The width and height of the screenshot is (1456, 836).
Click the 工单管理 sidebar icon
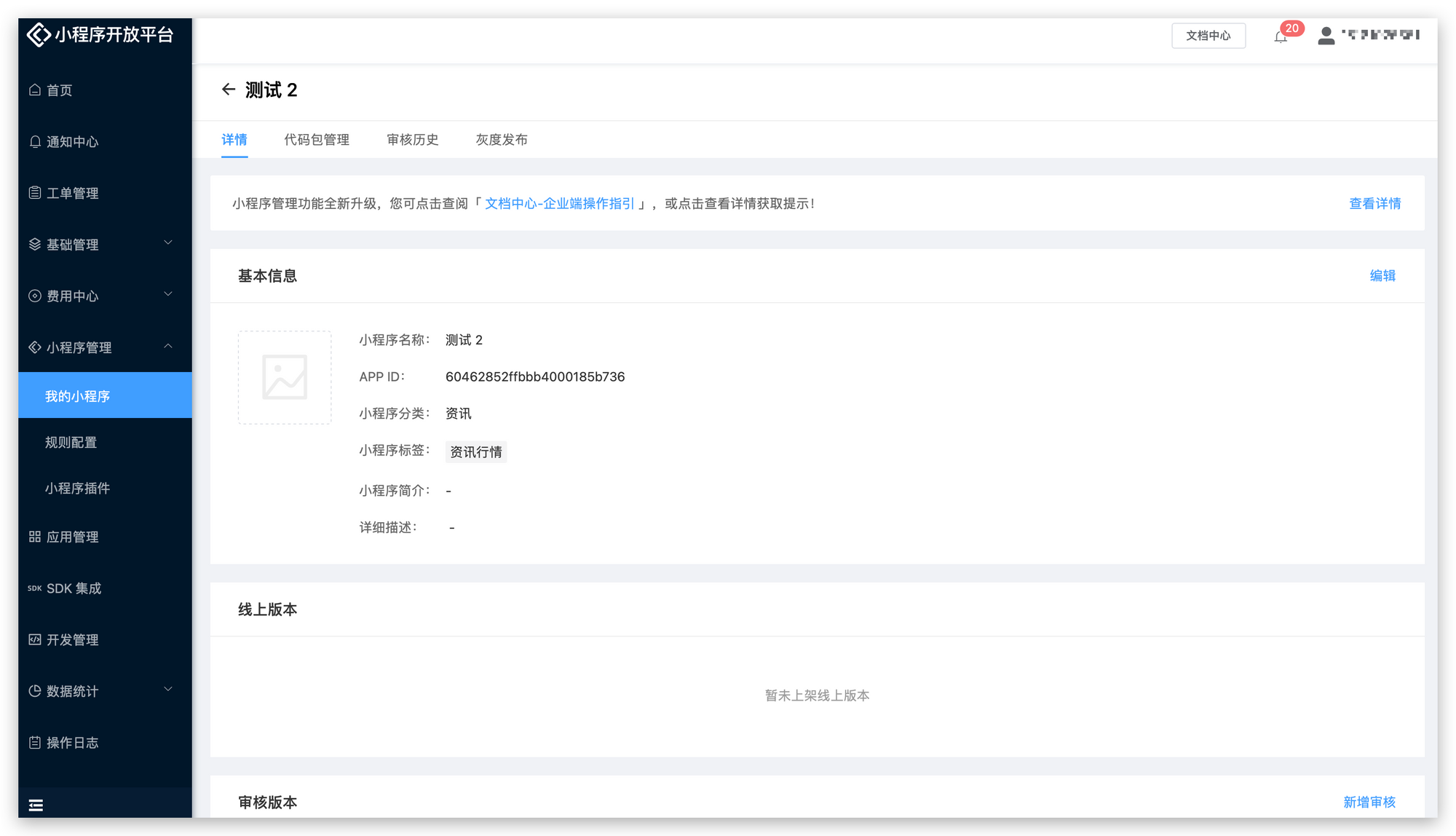coord(35,193)
